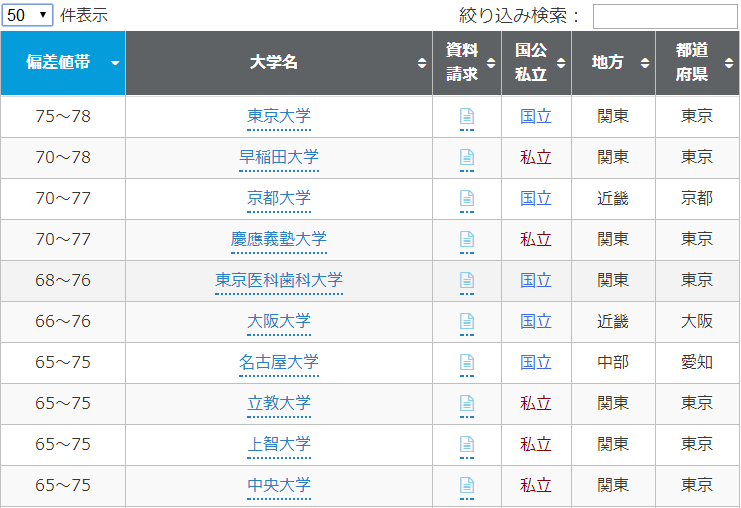Click the 絞り込み検索 filter input field
This screenshot has width=741, height=508.
coord(664,16)
